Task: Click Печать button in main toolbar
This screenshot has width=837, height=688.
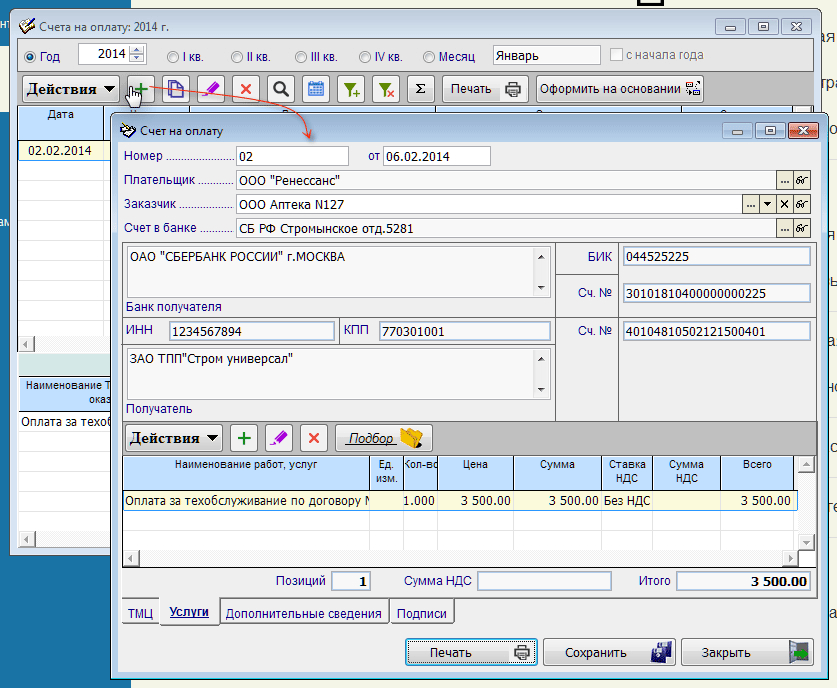Action: pos(485,89)
